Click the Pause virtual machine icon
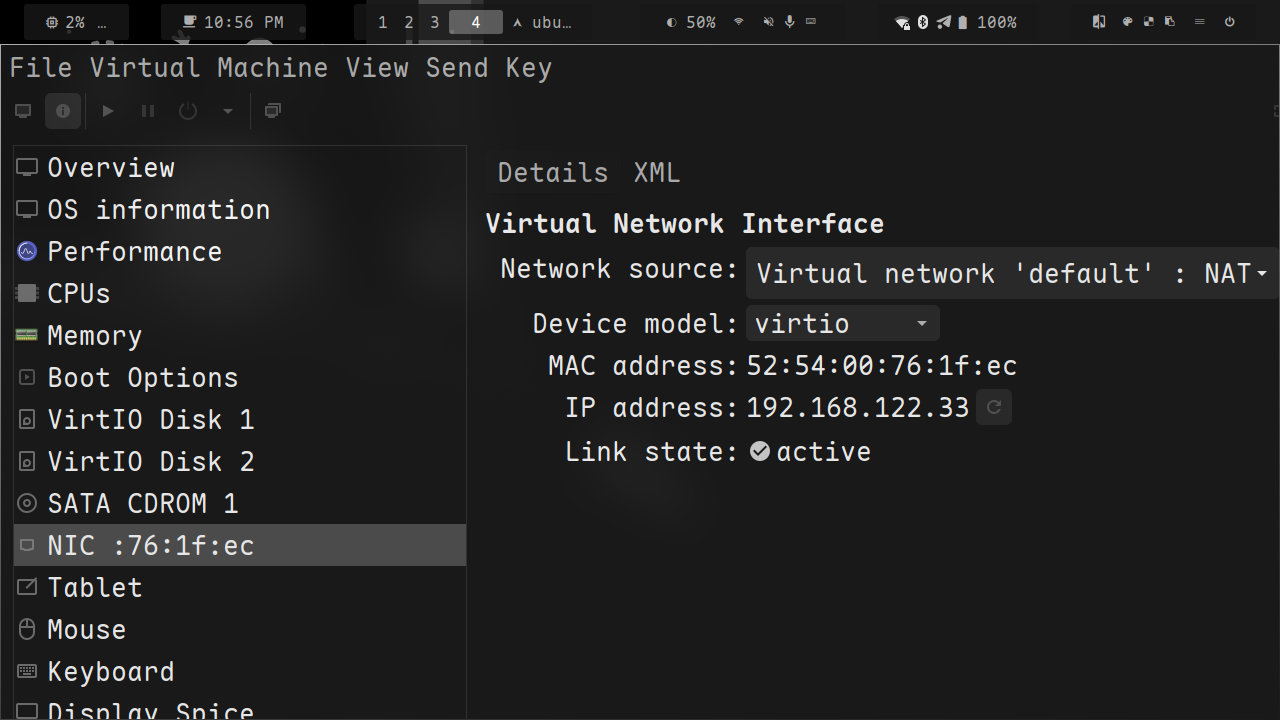The image size is (1280, 720). click(x=148, y=111)
